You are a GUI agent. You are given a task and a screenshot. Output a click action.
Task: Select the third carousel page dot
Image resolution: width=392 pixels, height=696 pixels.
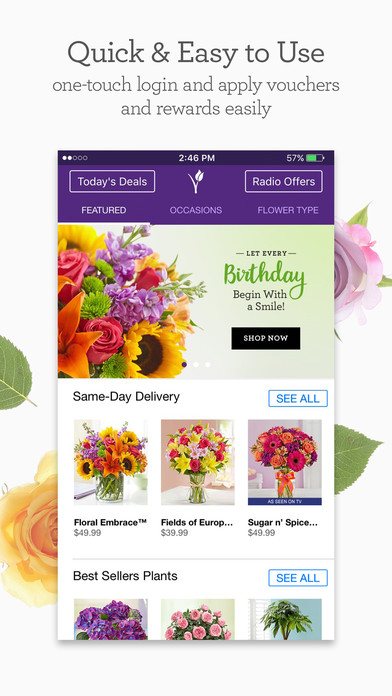[207, 364]
